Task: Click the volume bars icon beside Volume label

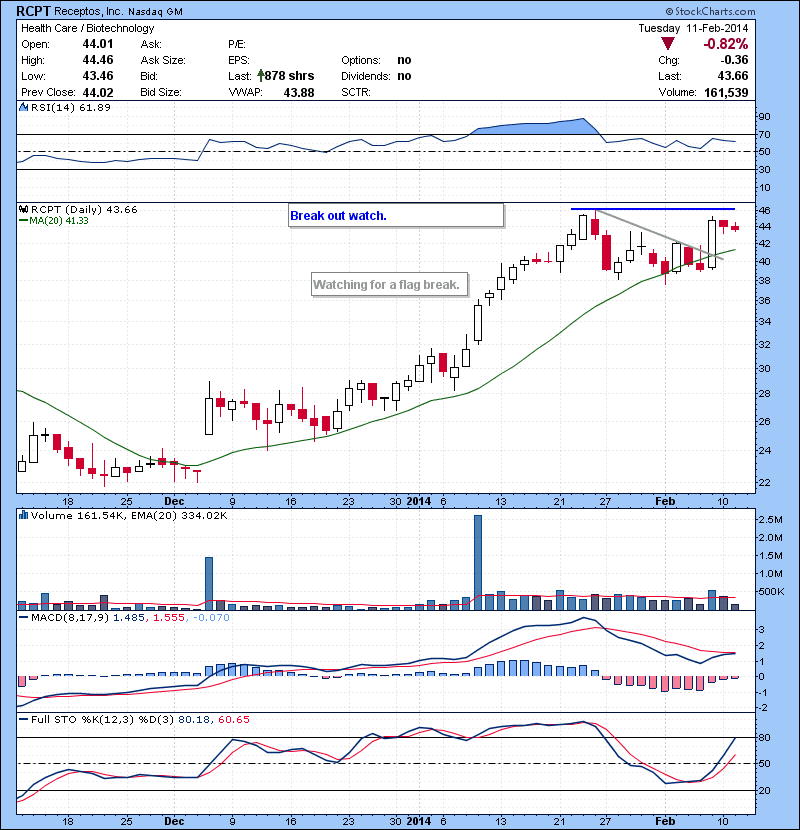Action: pyautogui.click(x=23, y=515)
